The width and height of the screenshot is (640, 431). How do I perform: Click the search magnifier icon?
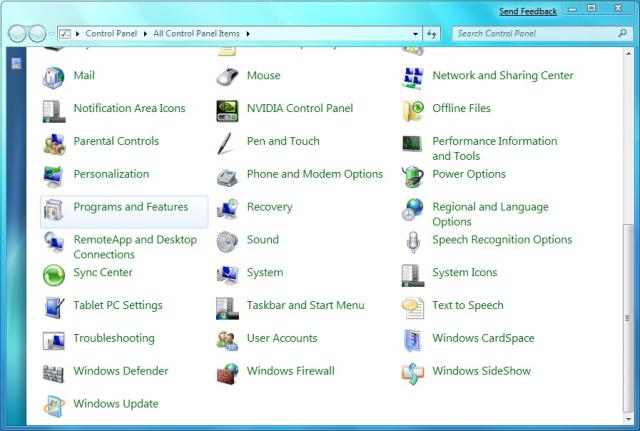click(622, 33)
